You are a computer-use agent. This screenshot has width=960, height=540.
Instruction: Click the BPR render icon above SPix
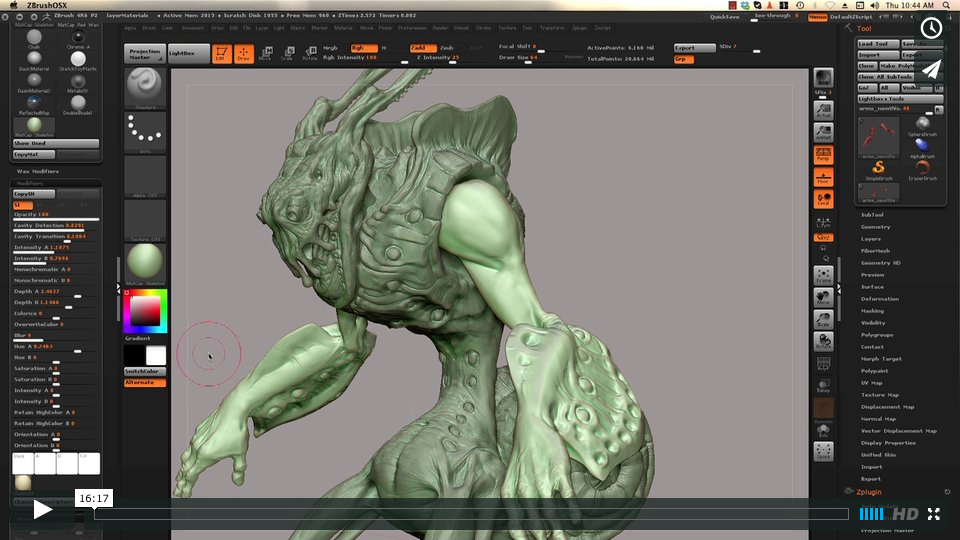(823, 78)
